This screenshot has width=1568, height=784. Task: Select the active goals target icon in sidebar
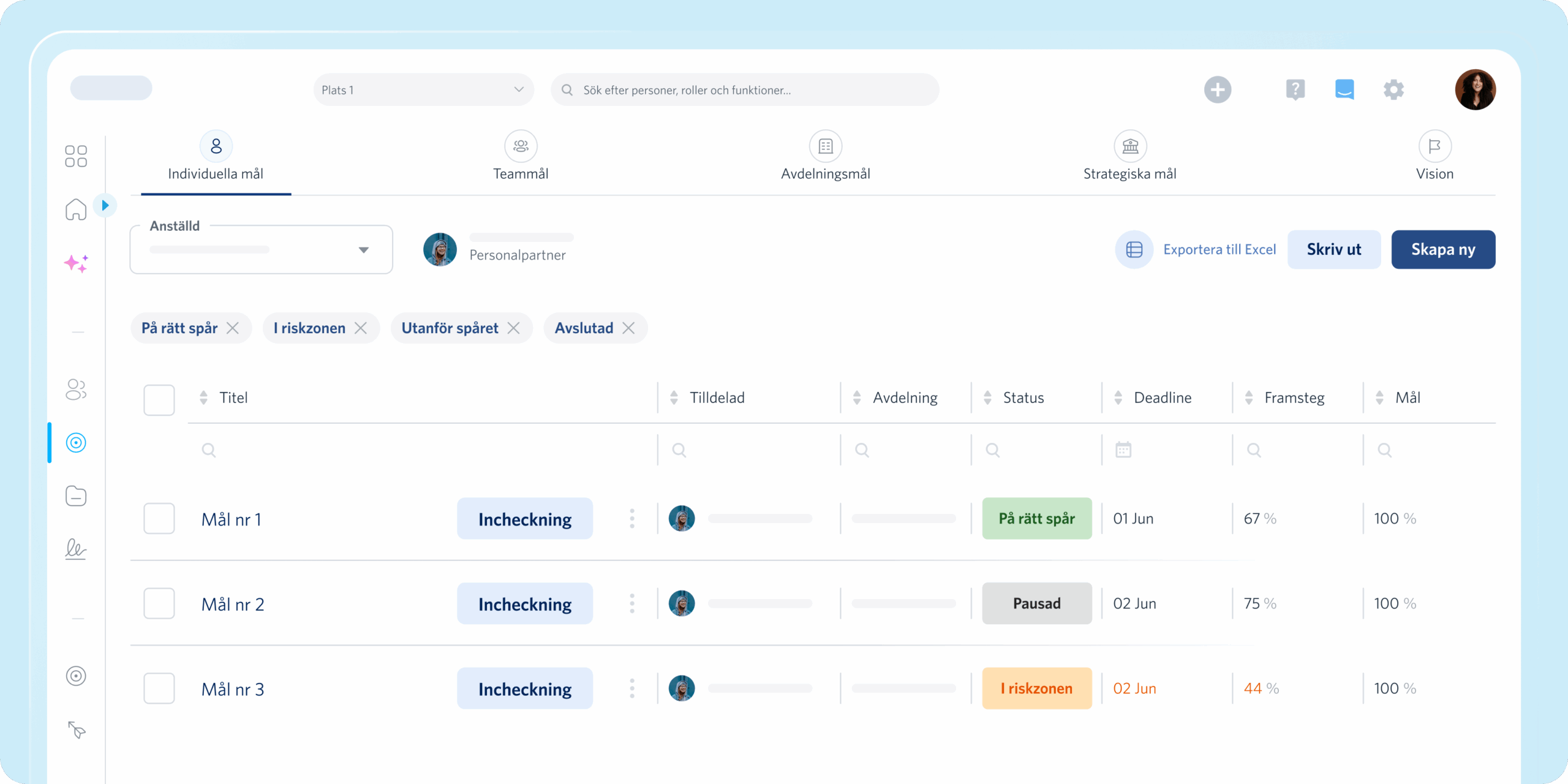[76, 443]
